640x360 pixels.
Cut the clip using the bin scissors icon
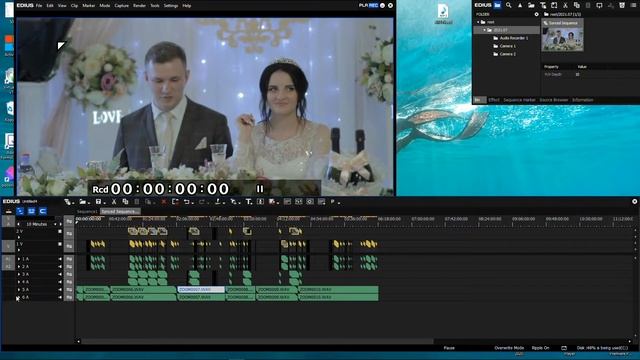coord(565,5)
